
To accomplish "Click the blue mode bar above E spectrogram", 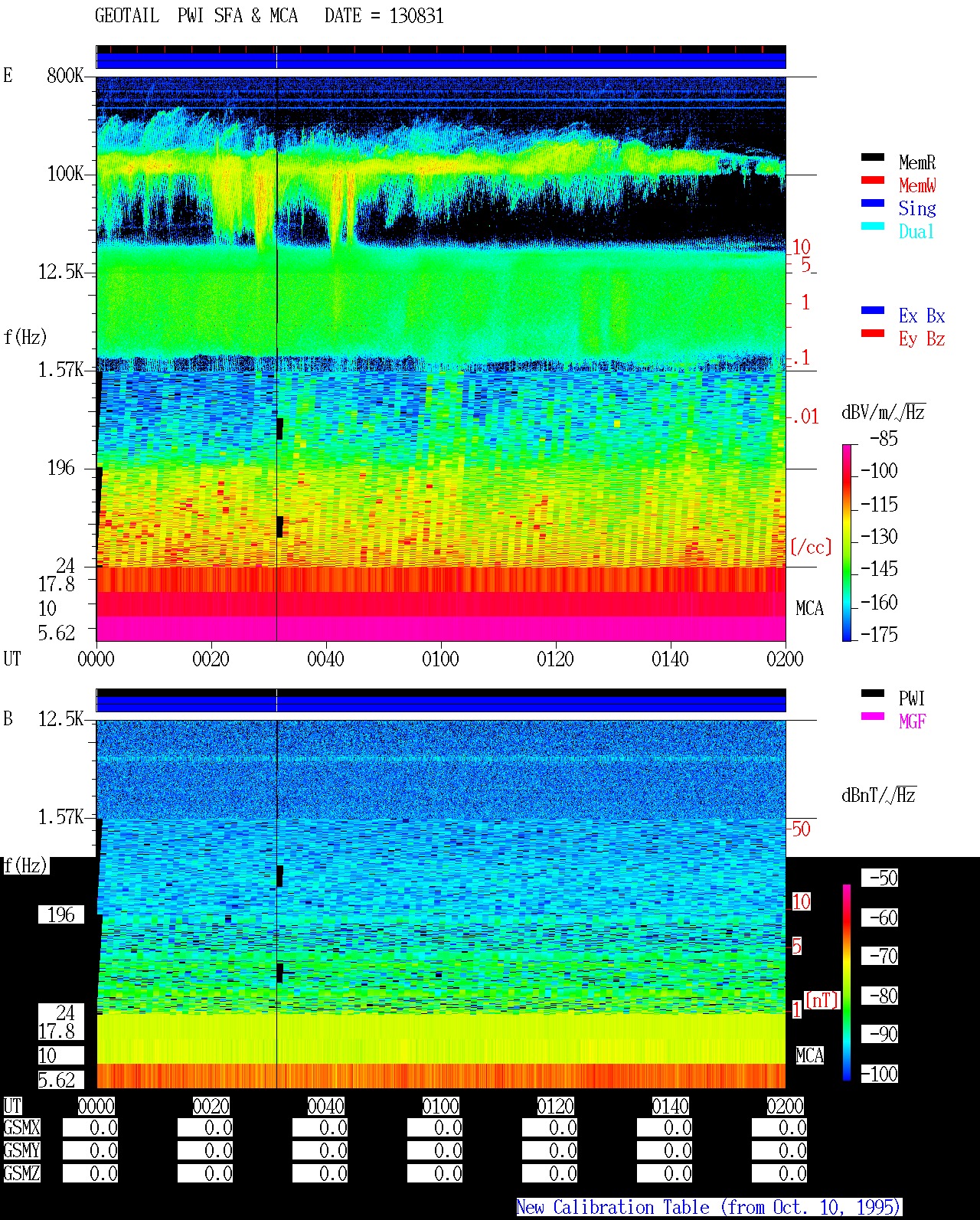I will tap(441, 60).
